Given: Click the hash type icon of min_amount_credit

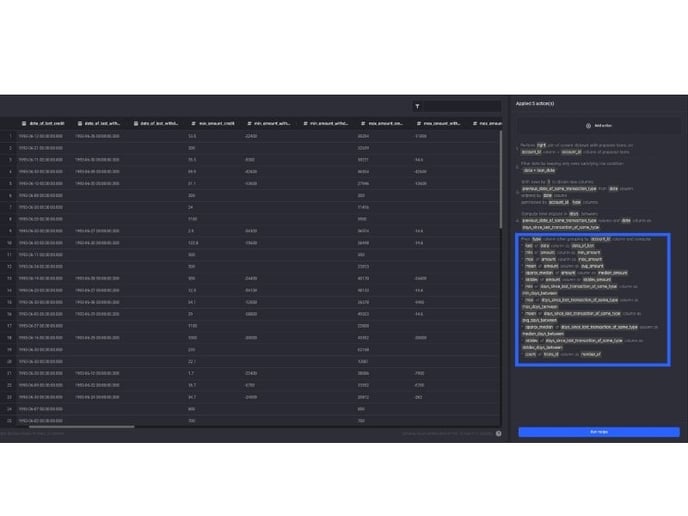Looking at the screenshot, I should 194,124.
